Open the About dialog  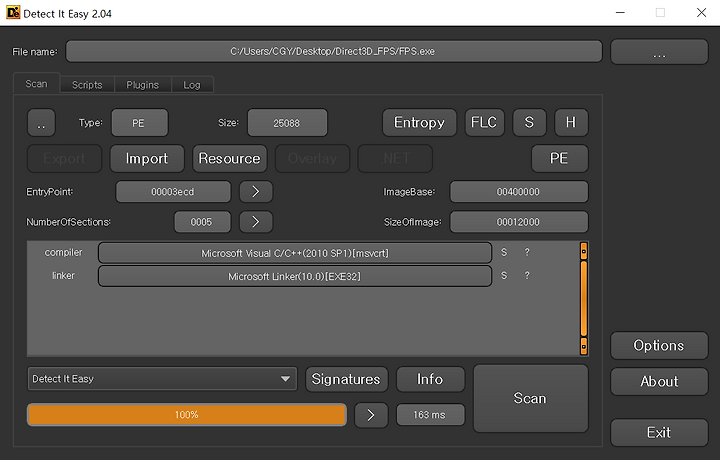pos(659,381)
